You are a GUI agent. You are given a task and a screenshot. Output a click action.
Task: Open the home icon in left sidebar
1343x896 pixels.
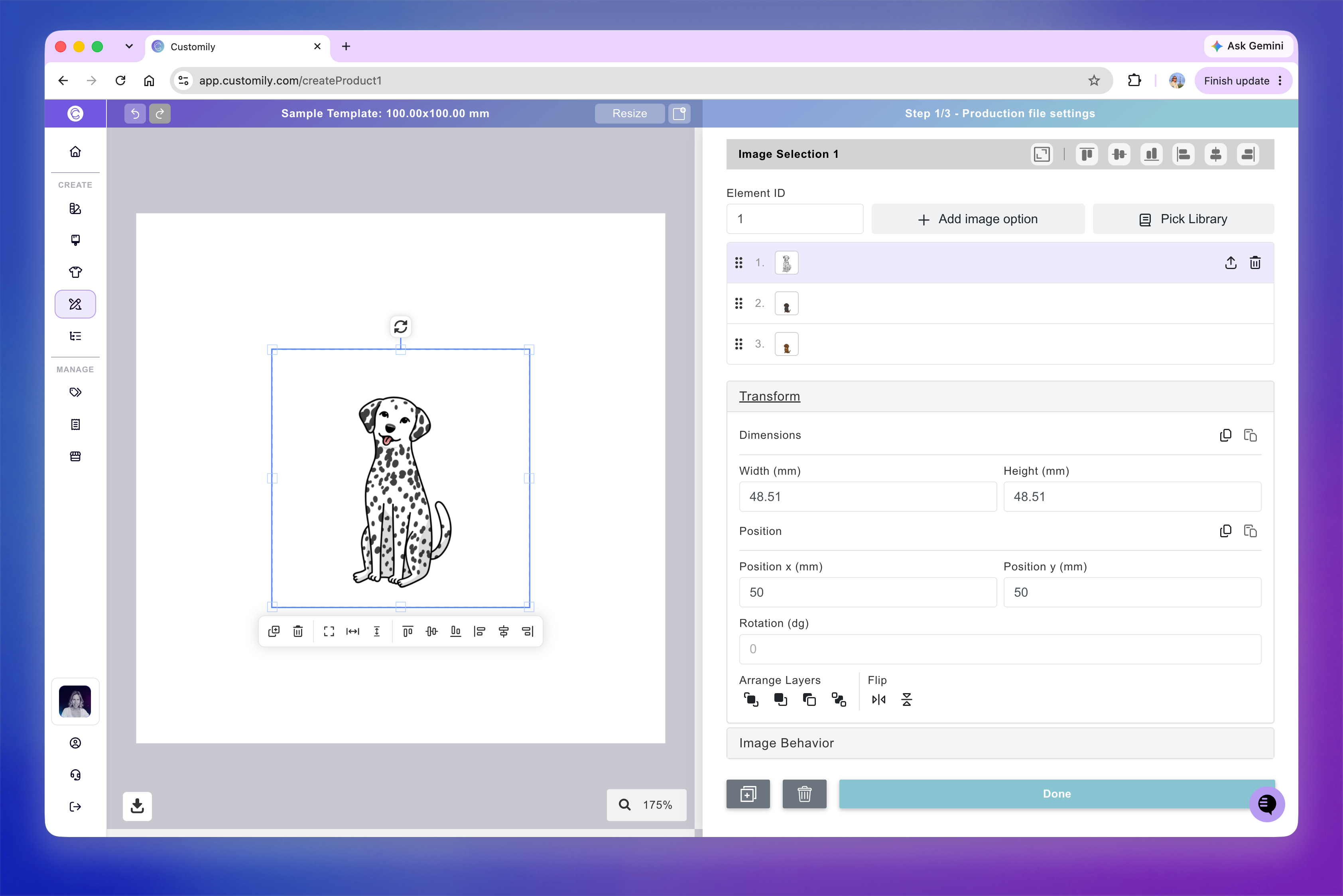click(x=75, y=151)
